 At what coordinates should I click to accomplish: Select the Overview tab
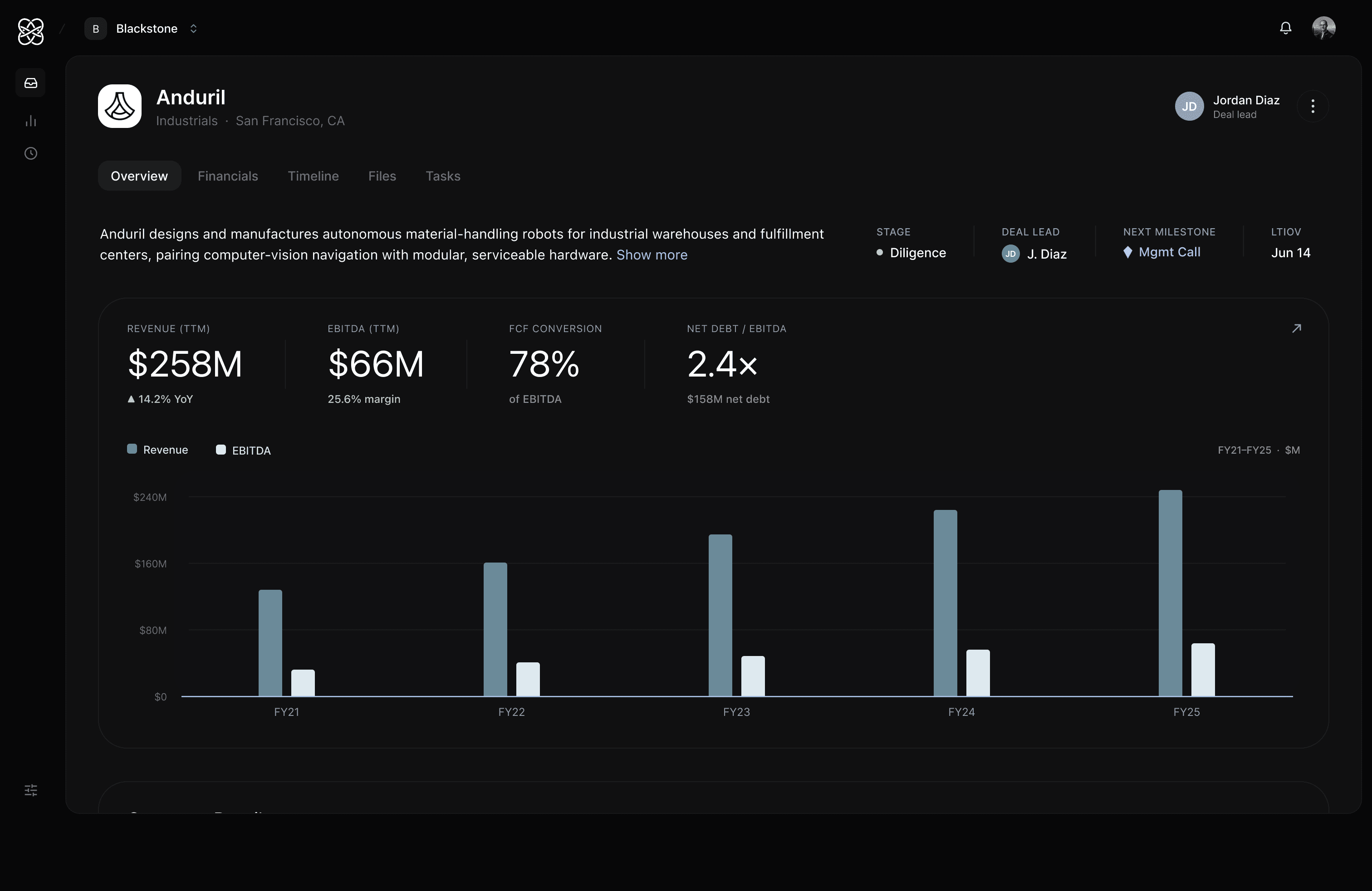[x=139, y=176]
